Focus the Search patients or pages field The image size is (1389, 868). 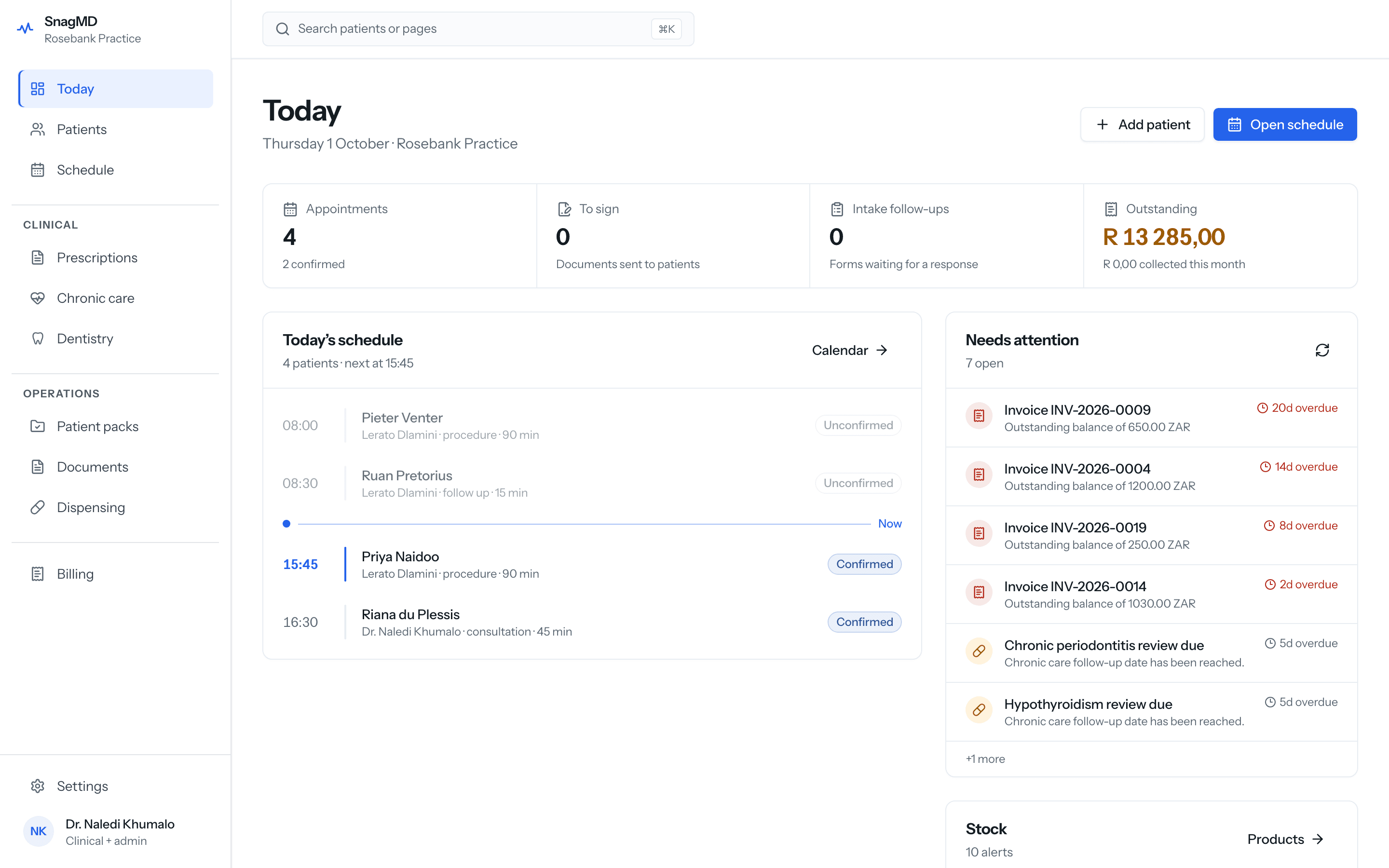tap(478, 29)
